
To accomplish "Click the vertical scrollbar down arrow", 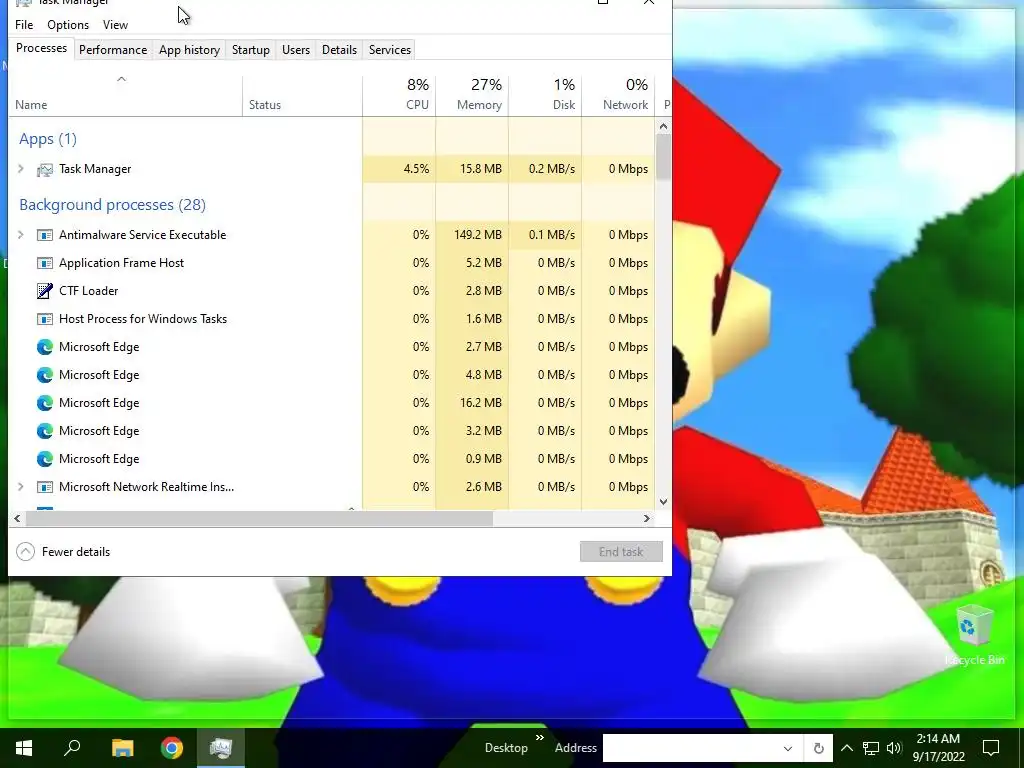I will point(664,502).
